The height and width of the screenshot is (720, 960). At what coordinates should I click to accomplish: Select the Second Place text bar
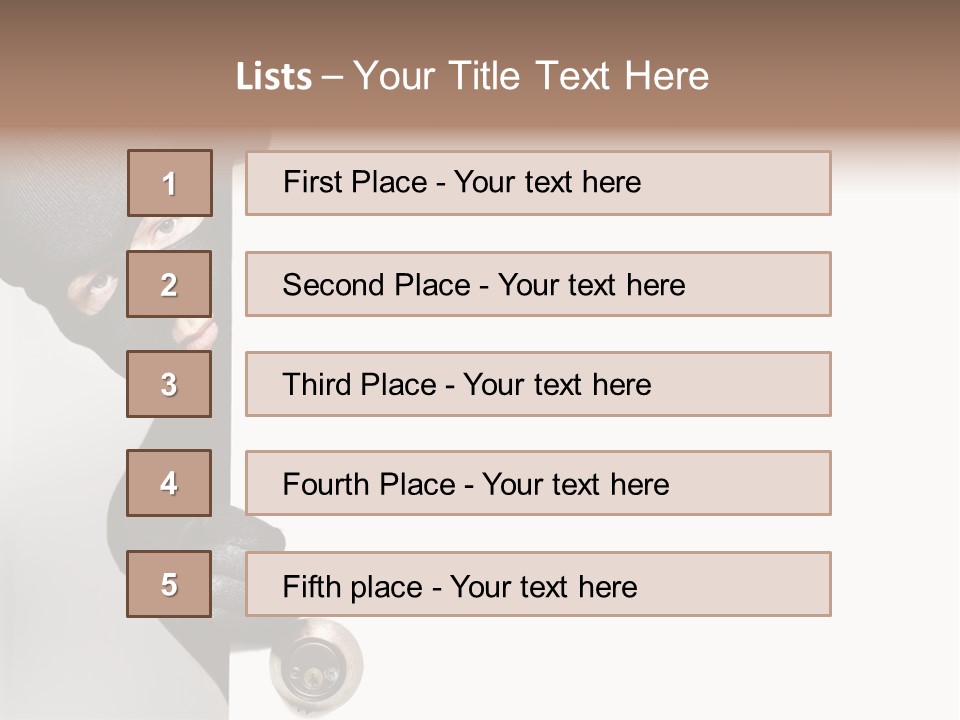(538, 284)
